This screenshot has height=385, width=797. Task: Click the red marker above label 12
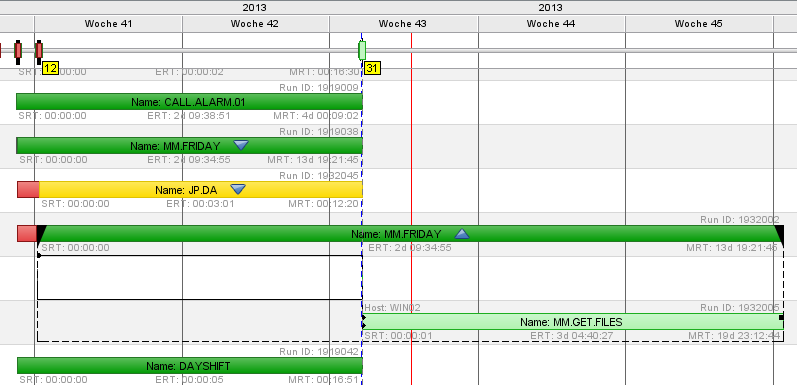[39, 51]
